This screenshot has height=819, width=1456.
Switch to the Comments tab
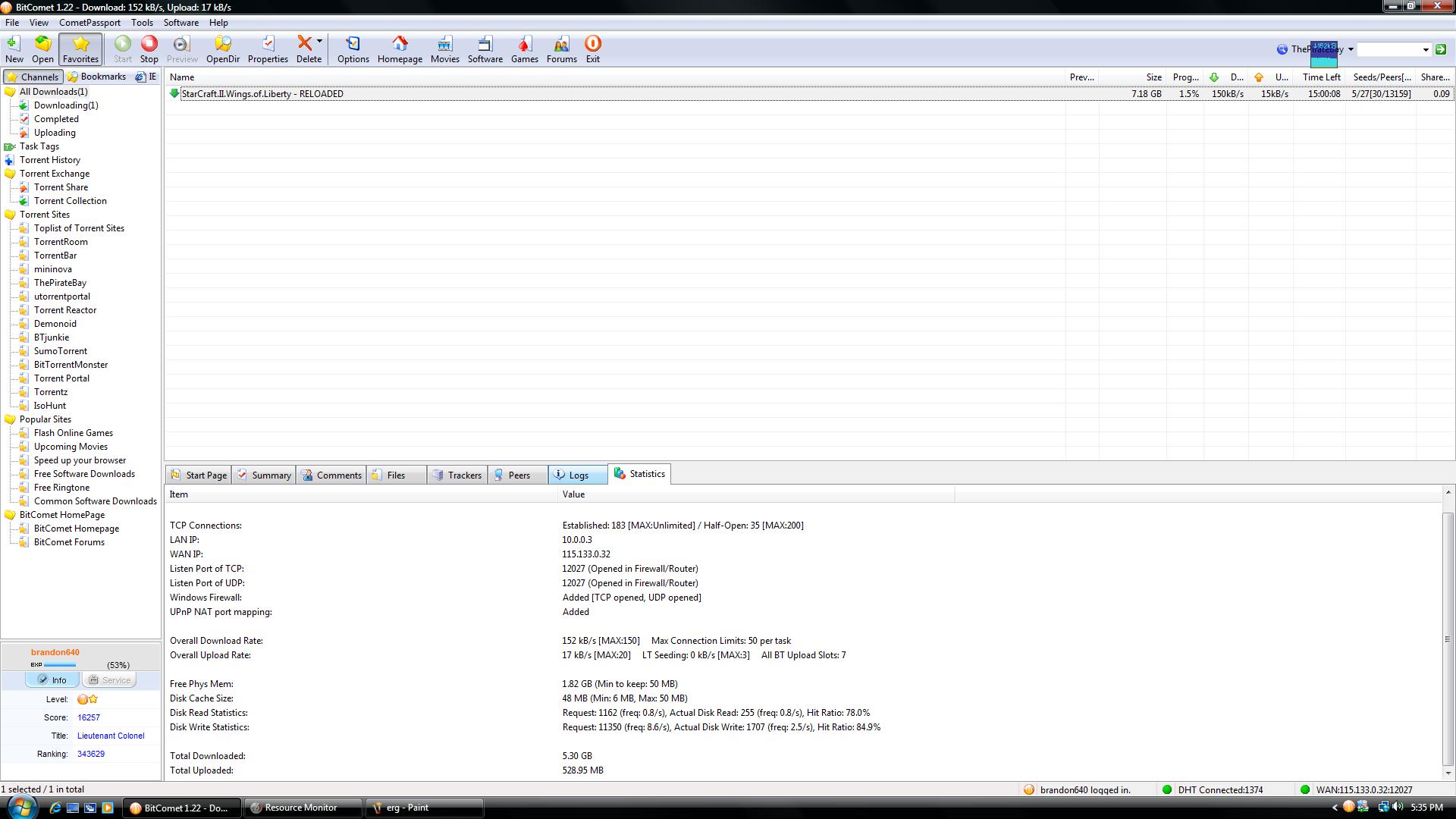click(331, 475)
